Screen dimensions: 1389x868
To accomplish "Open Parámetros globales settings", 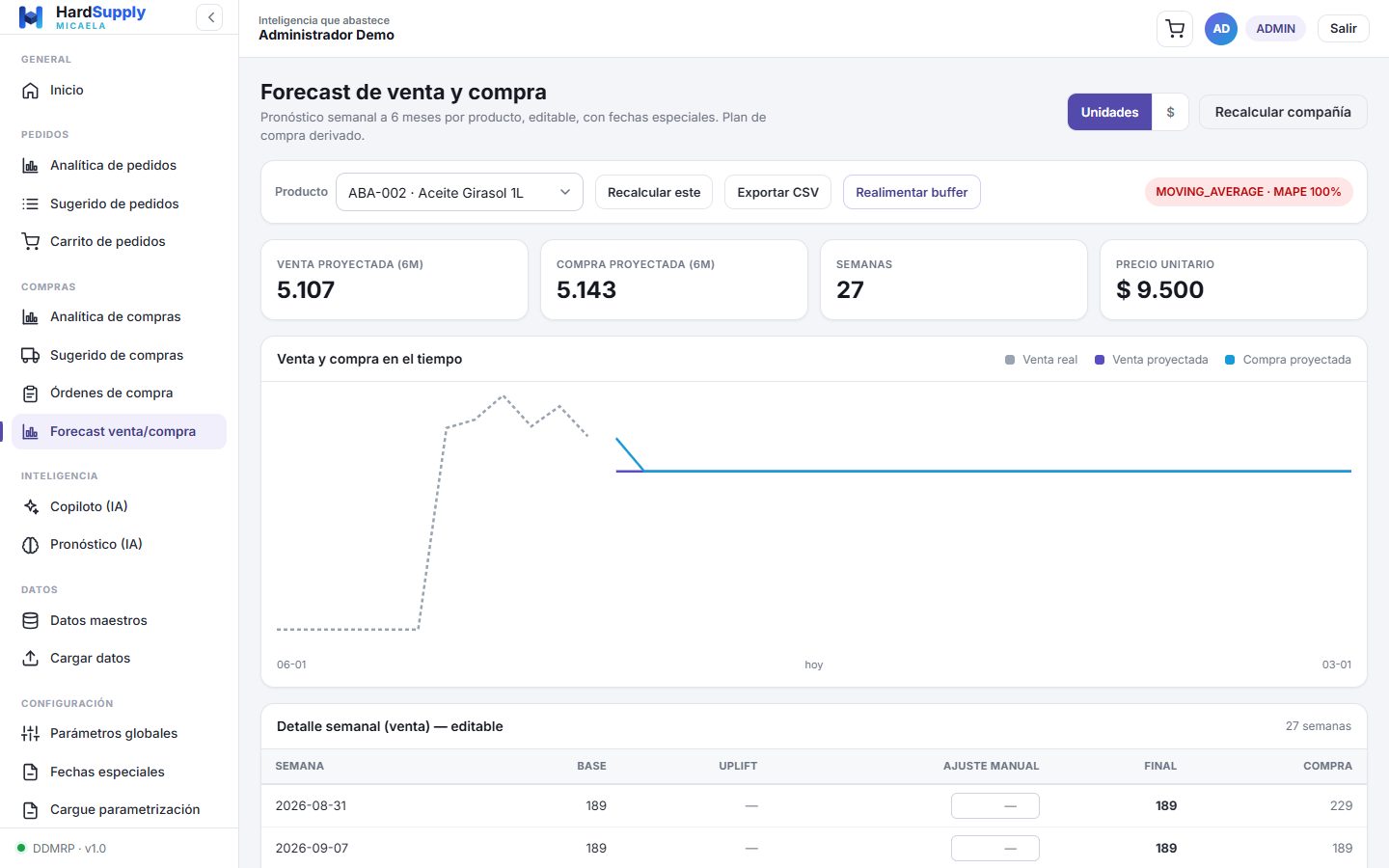I will click(119, 734).
